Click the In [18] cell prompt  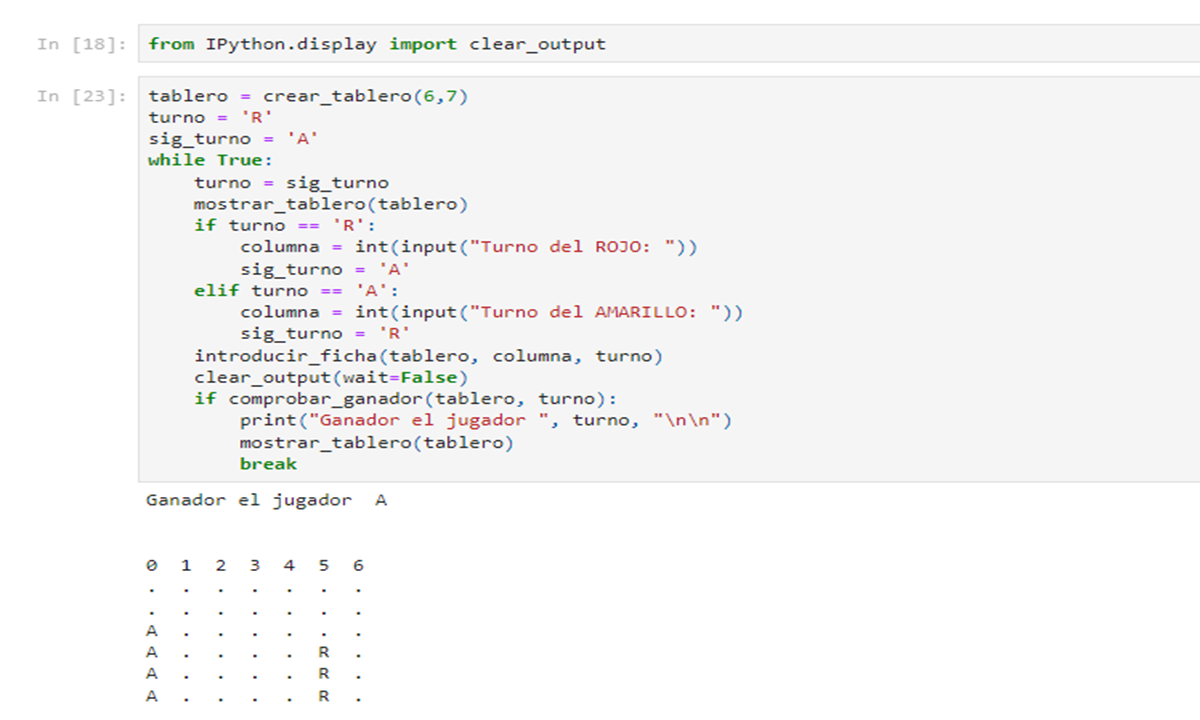coord(82,44)
